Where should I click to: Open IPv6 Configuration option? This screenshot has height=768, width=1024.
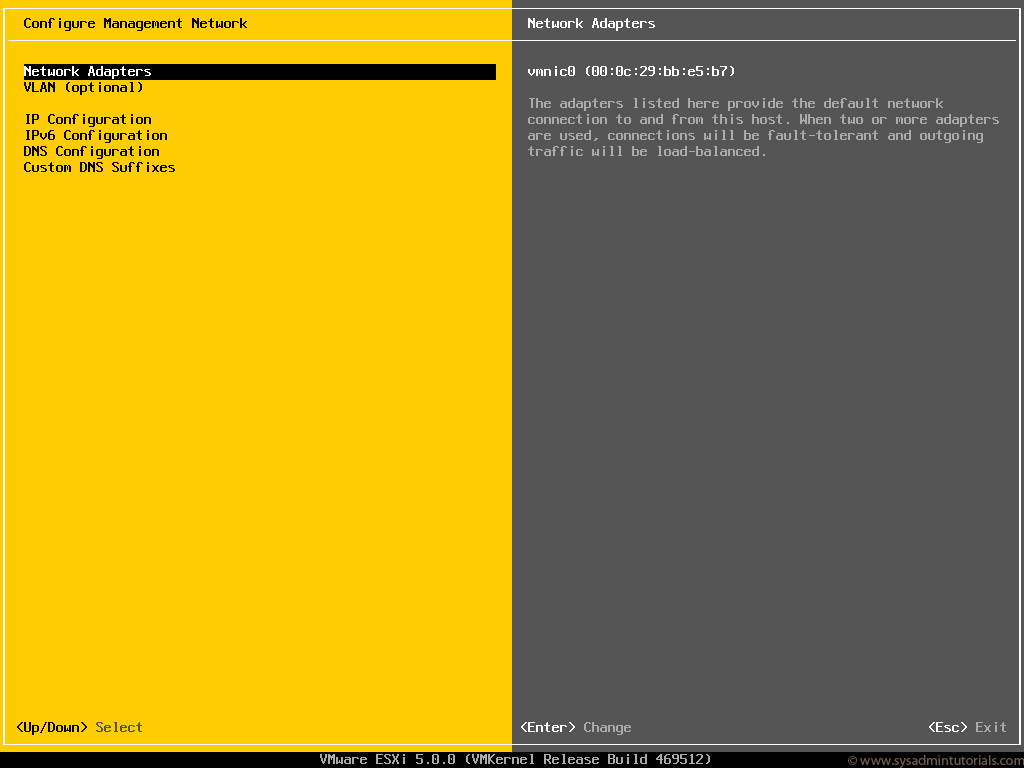pos(95,135)
